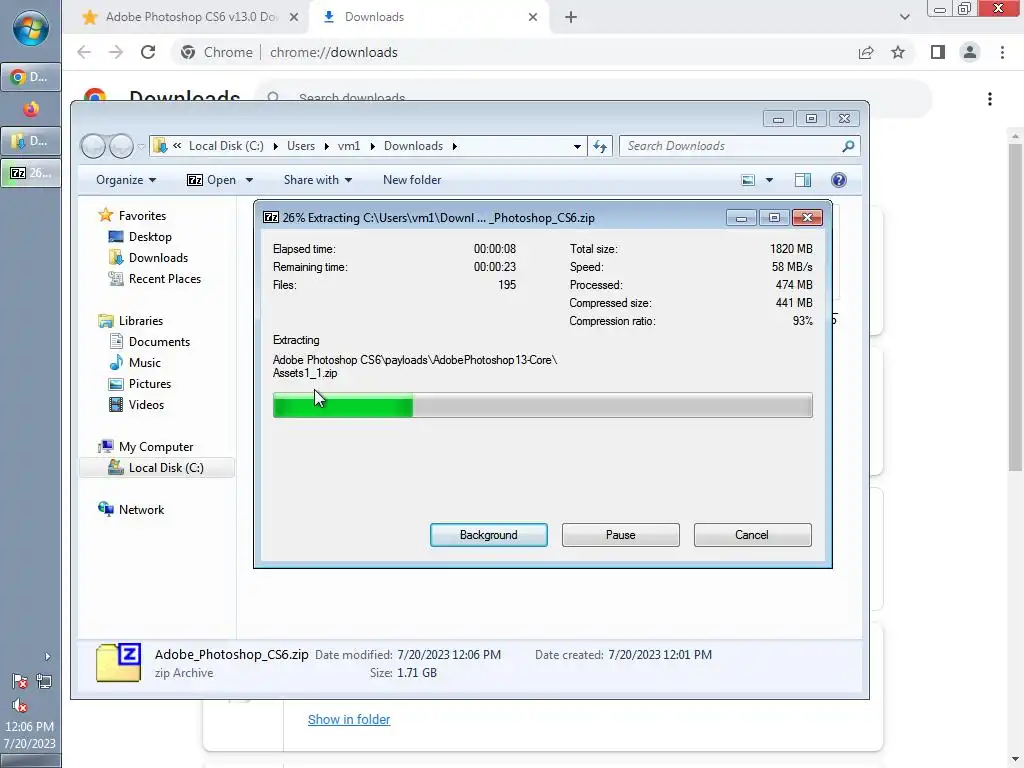Viewport: 1024px width, 768px height.
Task: Go back using Chrome's back arrow
Action: pos(84,52)
